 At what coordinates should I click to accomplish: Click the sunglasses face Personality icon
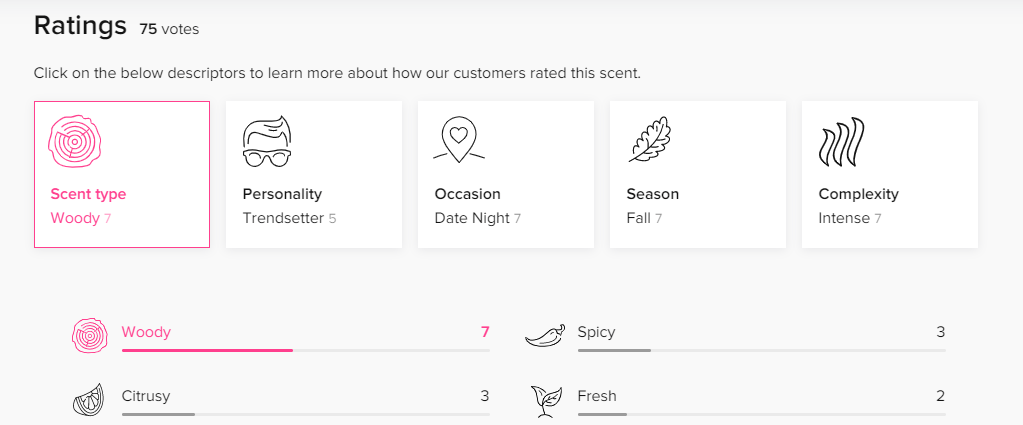click(x=267, y=142)
